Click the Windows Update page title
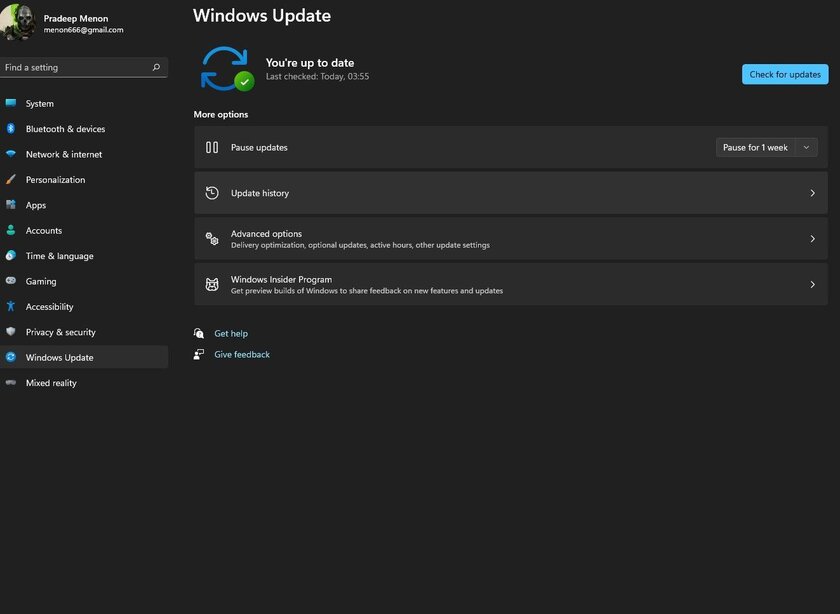Image resolution: width=840 pixels, height=614 pixels. point(261,16)
